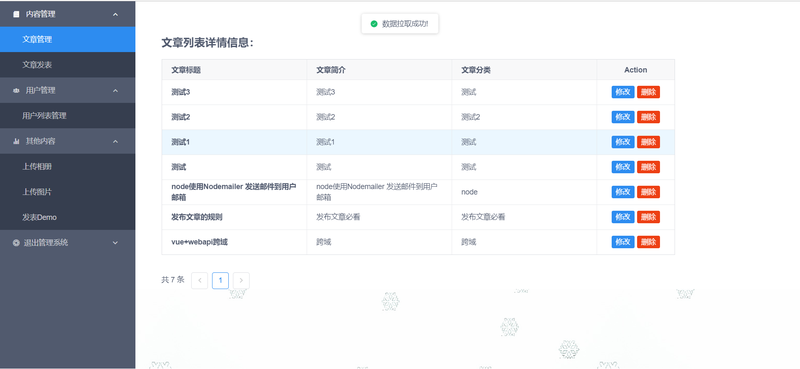Click 修改 in the 测试 row

click(x=623, y=167)
